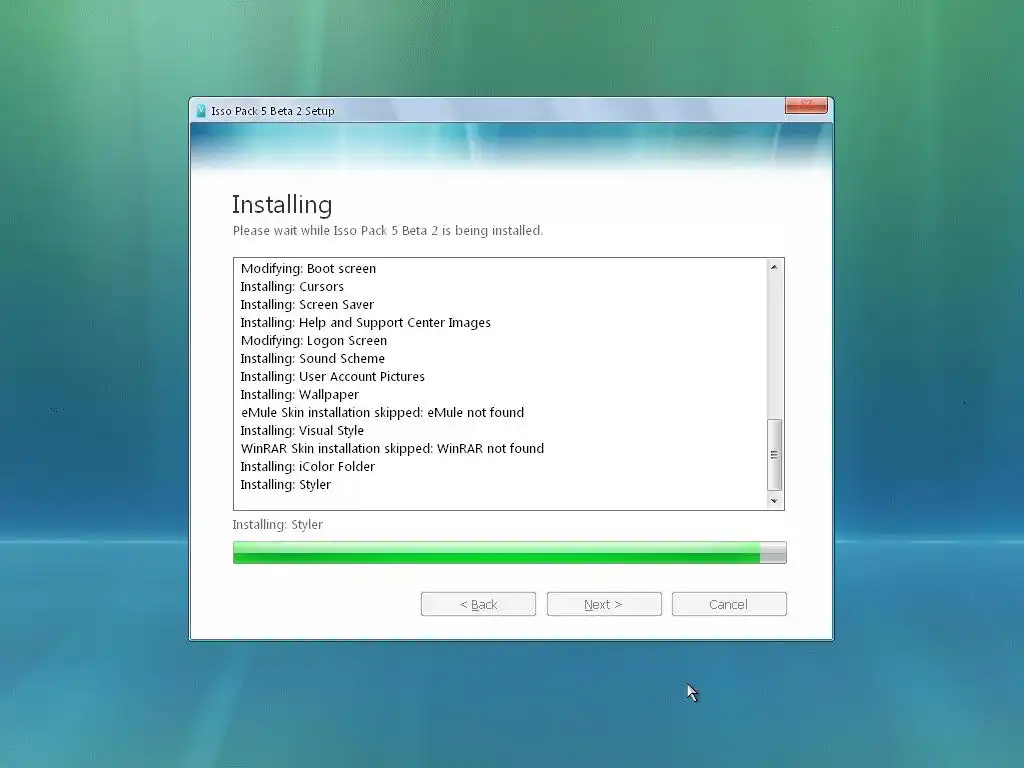The image size is (1024, 768).
Task: Click the scroll down arrow in the install log
Action: [774, 501]
